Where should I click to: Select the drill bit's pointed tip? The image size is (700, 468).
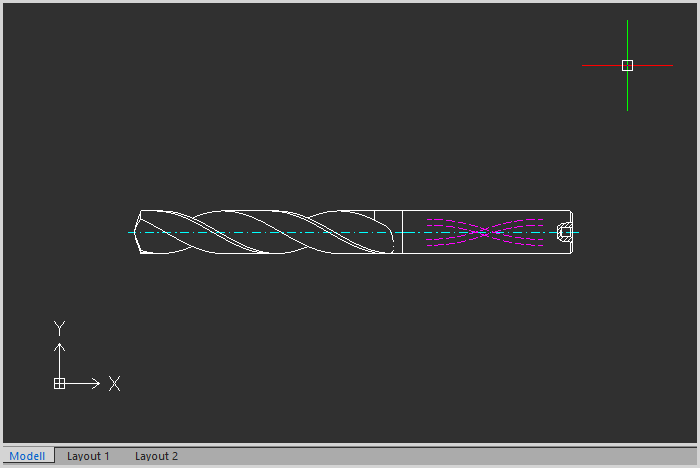pos(139,232)
